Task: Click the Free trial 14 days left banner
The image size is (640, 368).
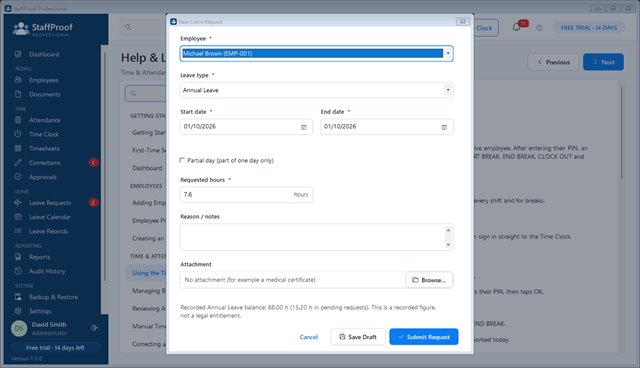Action: pyautogui.click(x=55, y=348)
